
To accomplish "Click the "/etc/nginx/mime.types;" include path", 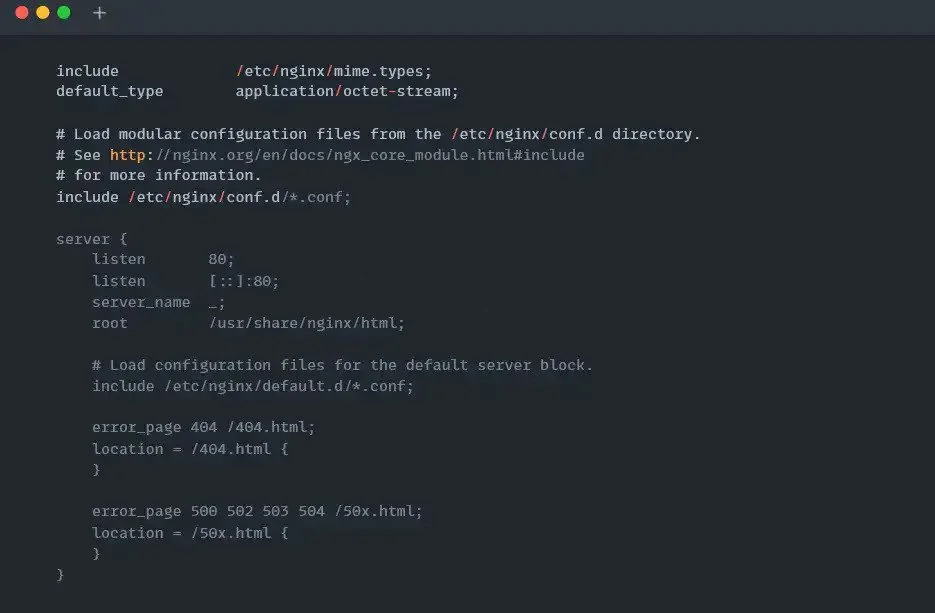I will point(334,71).
